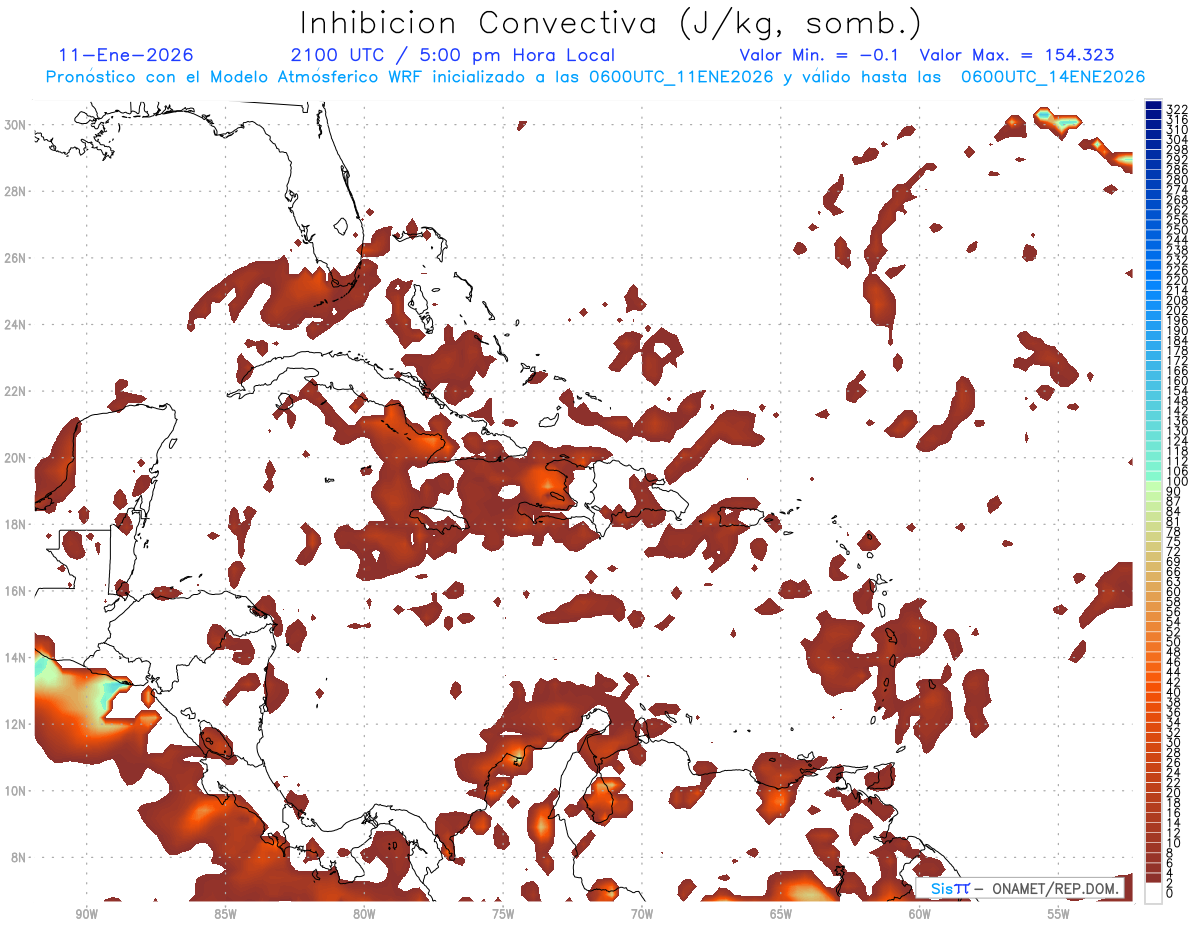The width and height of the screenshot is (1200, 927).
Task: Click the 16N latitude label
Action: pyautogui.click(x=17, y=591)
